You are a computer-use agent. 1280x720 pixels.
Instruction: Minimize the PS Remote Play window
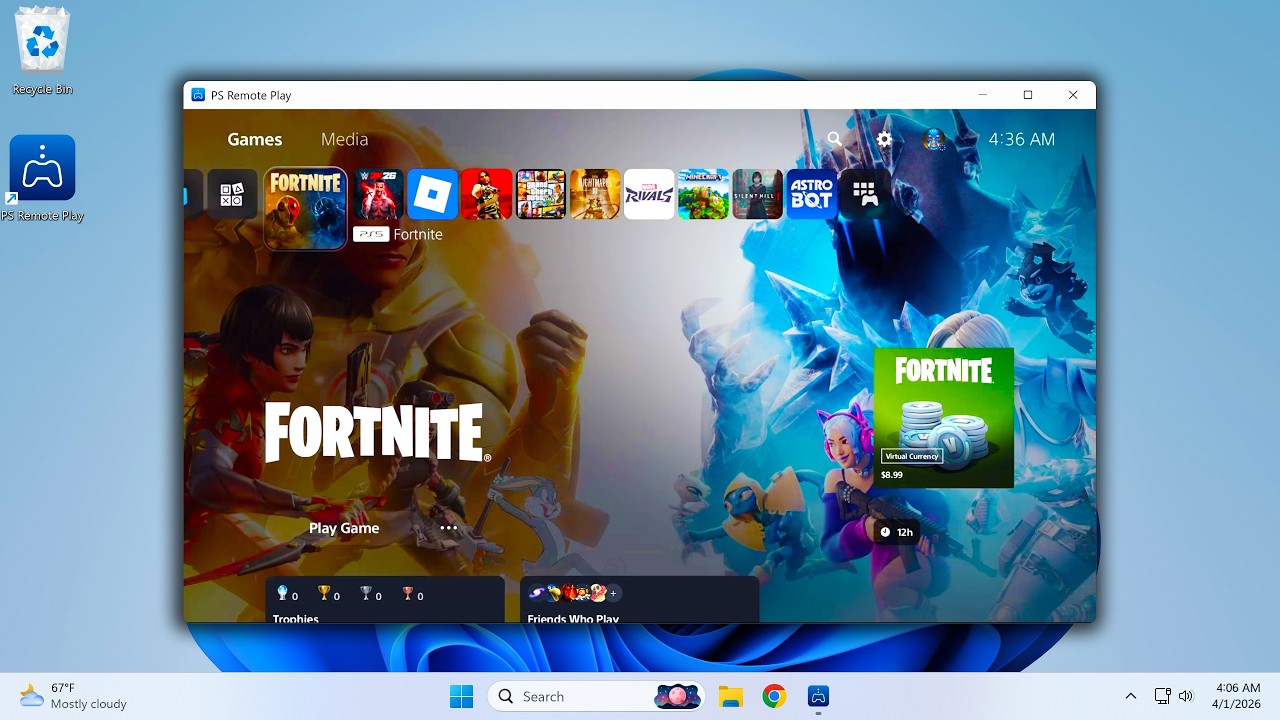tap(982, 95)
